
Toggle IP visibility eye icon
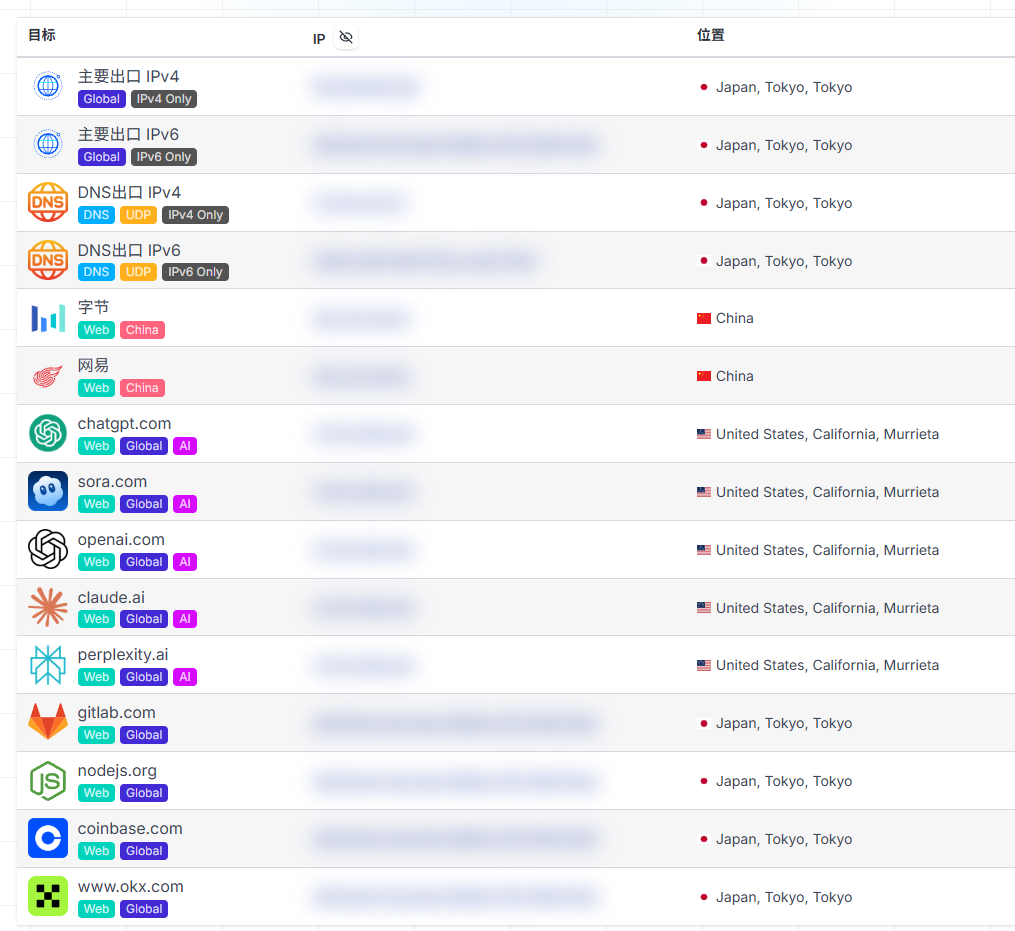click(x=346, y=38)
